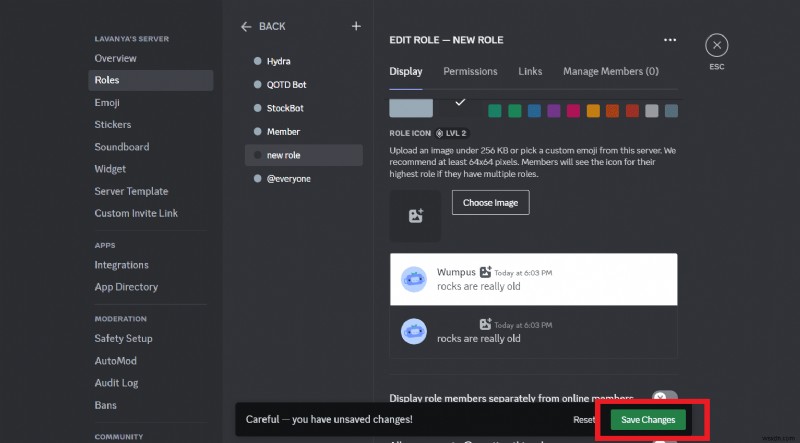Pick the purple color swatch
This screenshot has height=443, width=800.
pos(554,111)
